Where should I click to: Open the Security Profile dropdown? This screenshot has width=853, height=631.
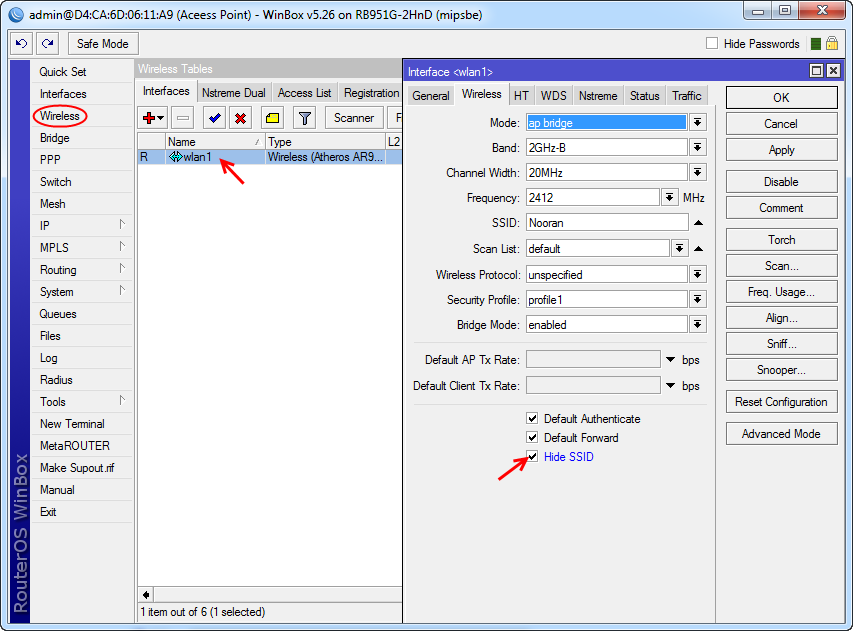point(697,300)
